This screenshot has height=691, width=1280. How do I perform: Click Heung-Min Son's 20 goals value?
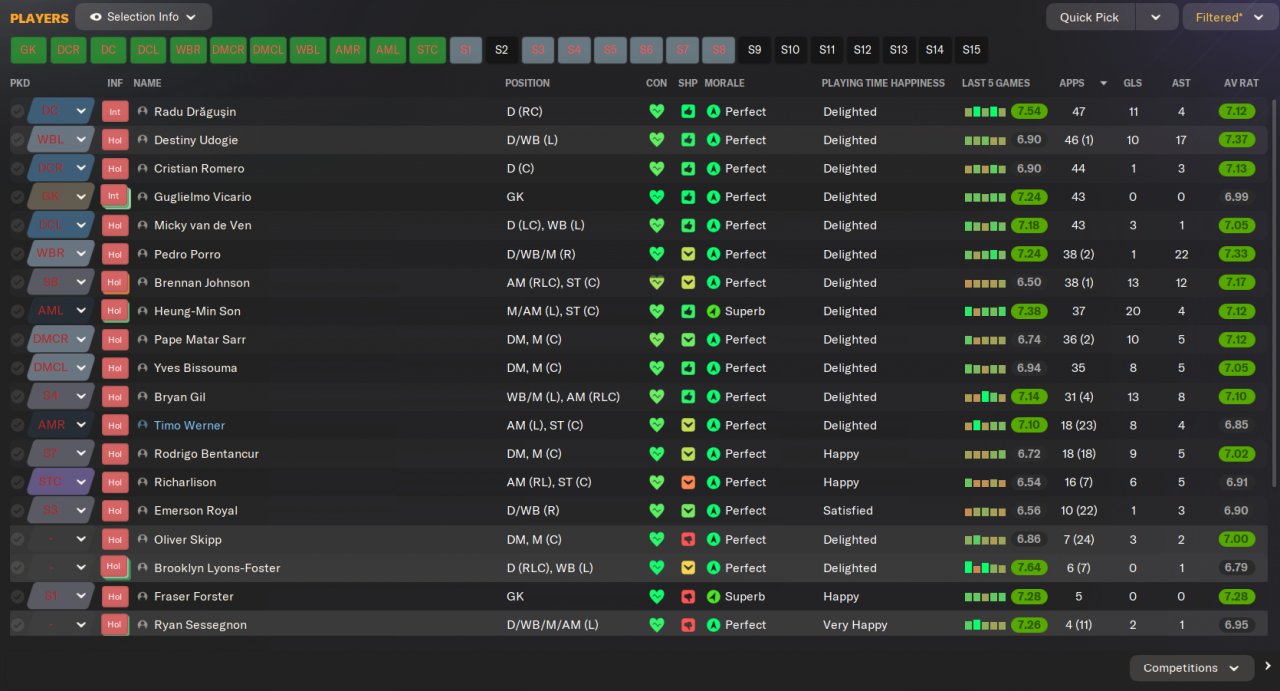point(1133,311)
